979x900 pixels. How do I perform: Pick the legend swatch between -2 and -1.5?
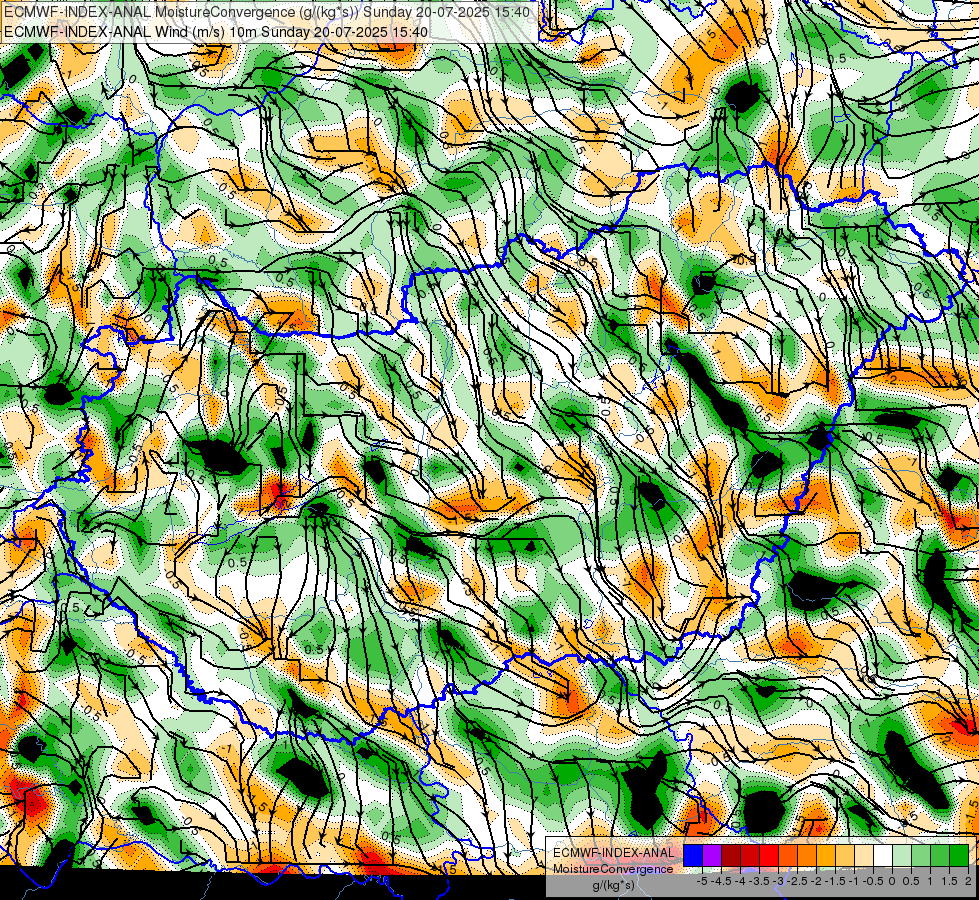[826, 855]
